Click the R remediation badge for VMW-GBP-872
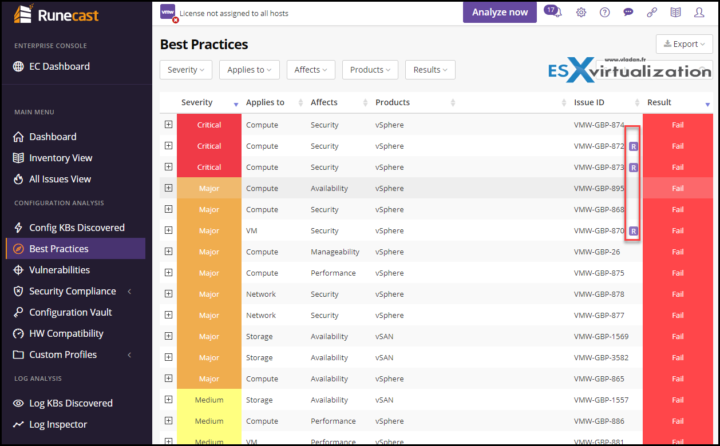The image size is (720, 446). tap(633, 147)
